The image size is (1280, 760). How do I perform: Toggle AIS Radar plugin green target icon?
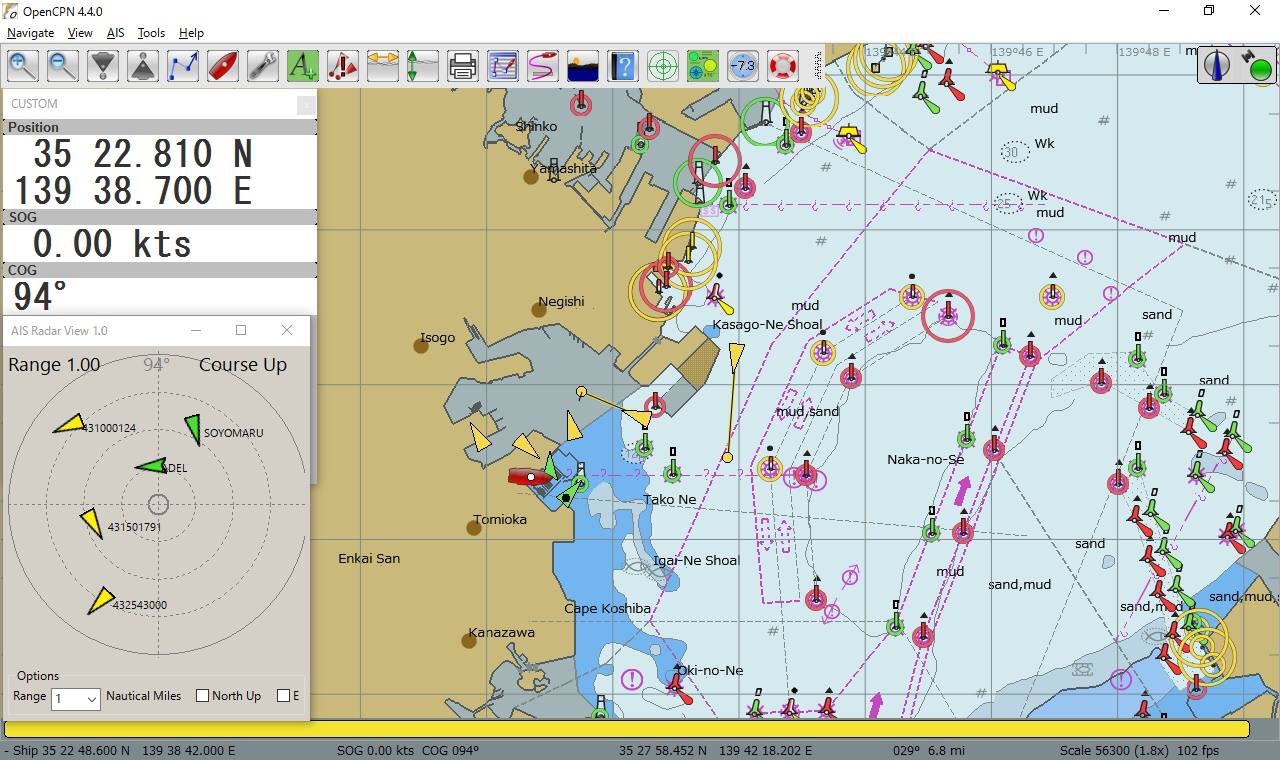(663, 66)
